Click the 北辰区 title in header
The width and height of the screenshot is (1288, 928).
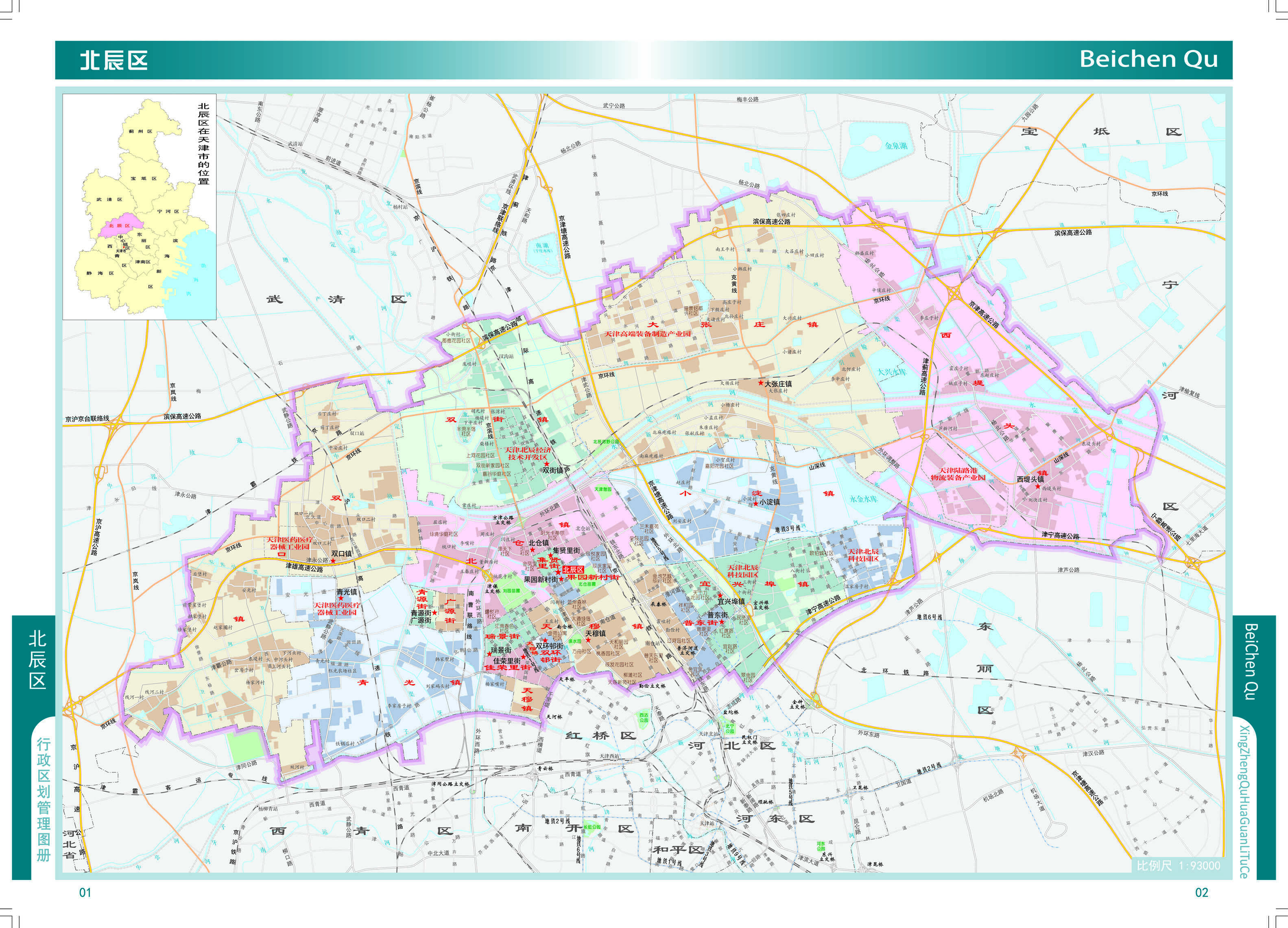pos(114,60)
